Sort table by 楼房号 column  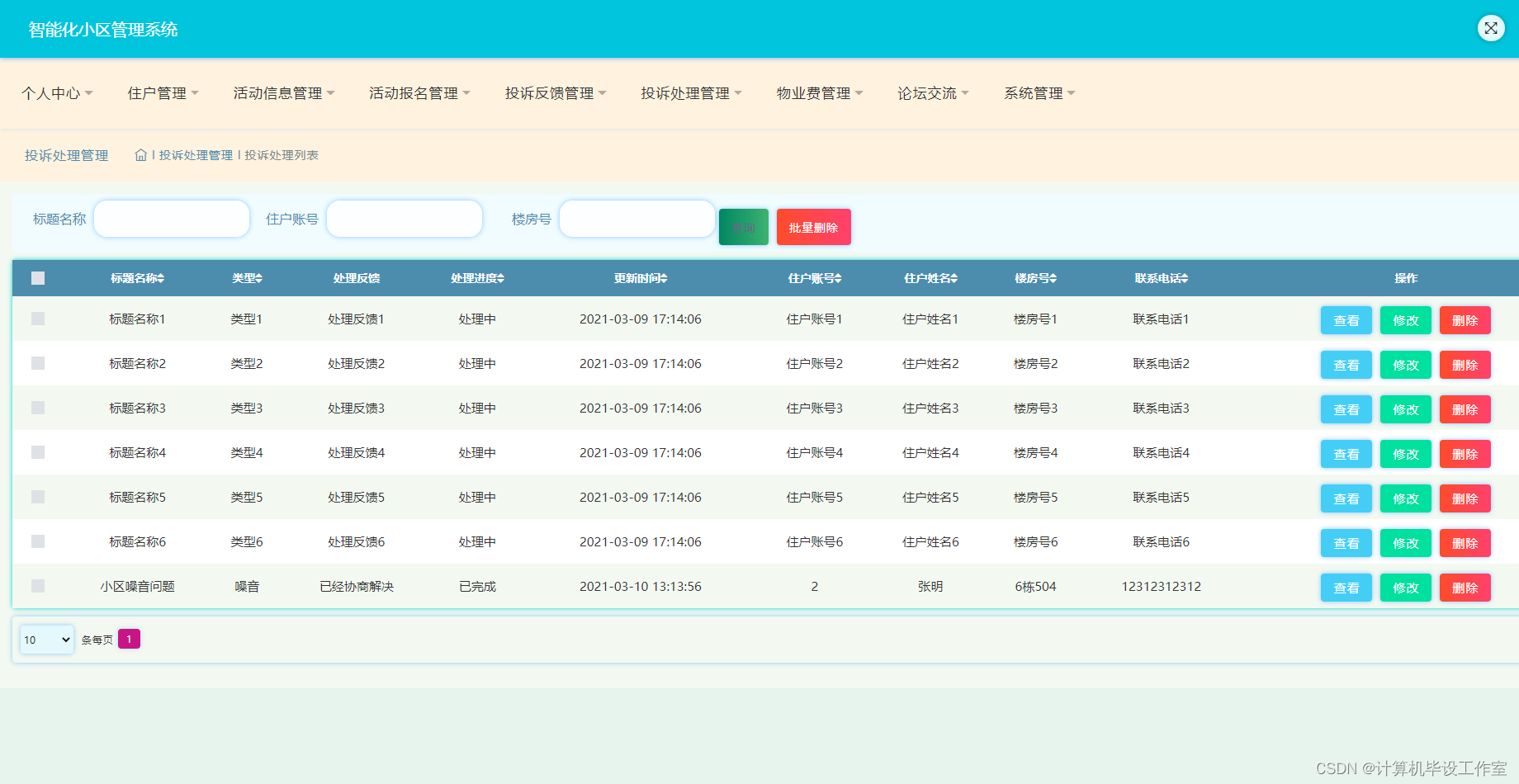(x=1035, y=278)
